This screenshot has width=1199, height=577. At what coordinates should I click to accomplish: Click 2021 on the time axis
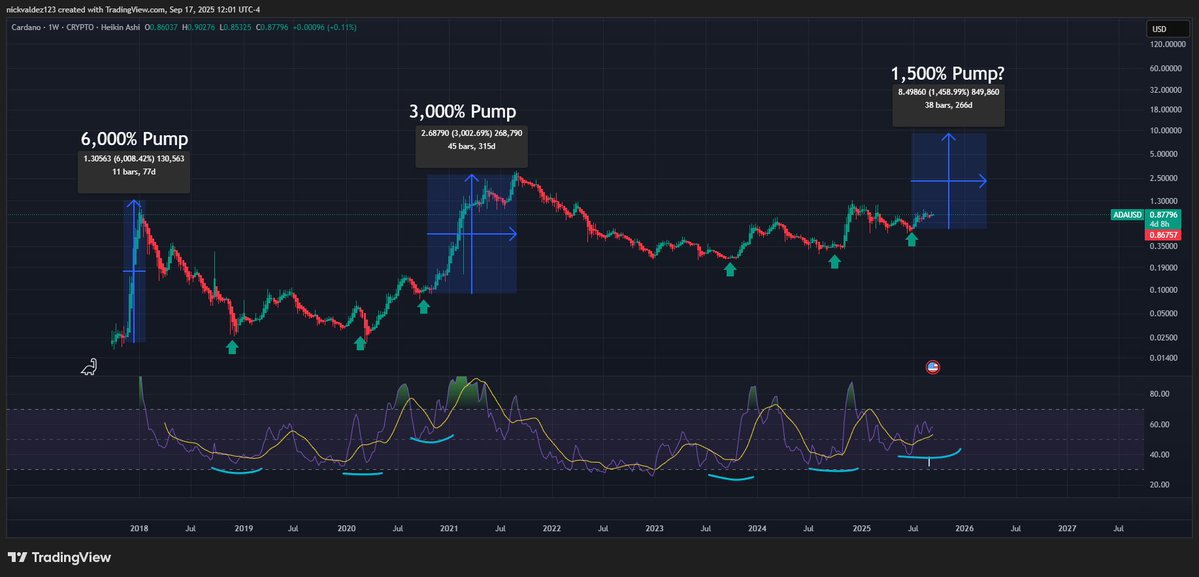point(448,528)
